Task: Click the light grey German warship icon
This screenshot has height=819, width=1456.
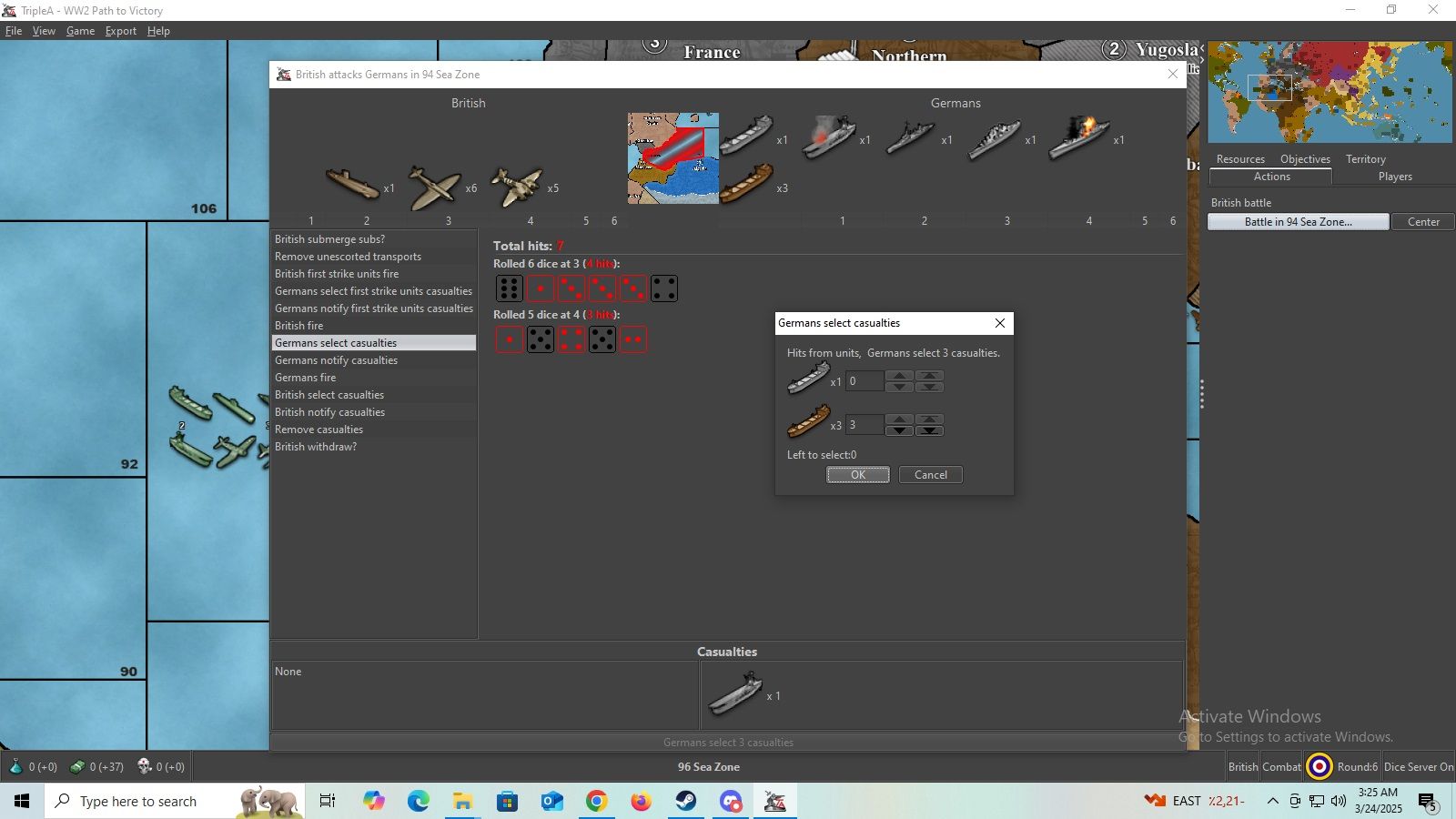Action: [x=994, y=139]
